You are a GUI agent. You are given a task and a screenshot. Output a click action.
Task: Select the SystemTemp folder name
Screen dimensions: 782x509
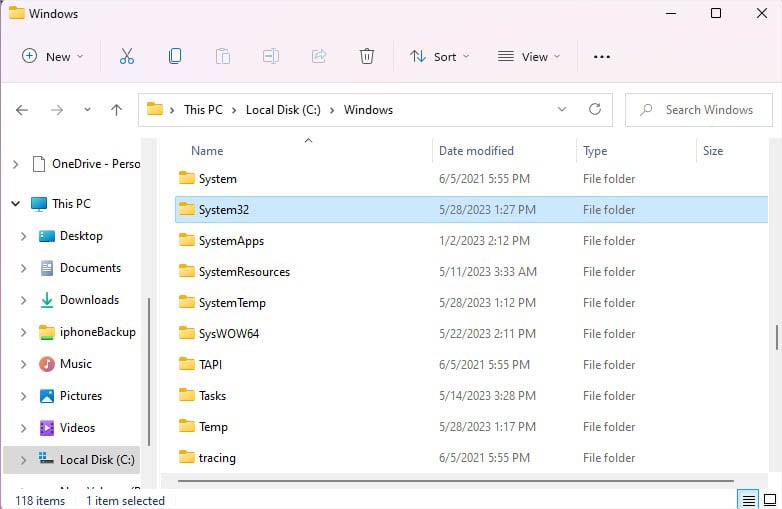(232, 303)
